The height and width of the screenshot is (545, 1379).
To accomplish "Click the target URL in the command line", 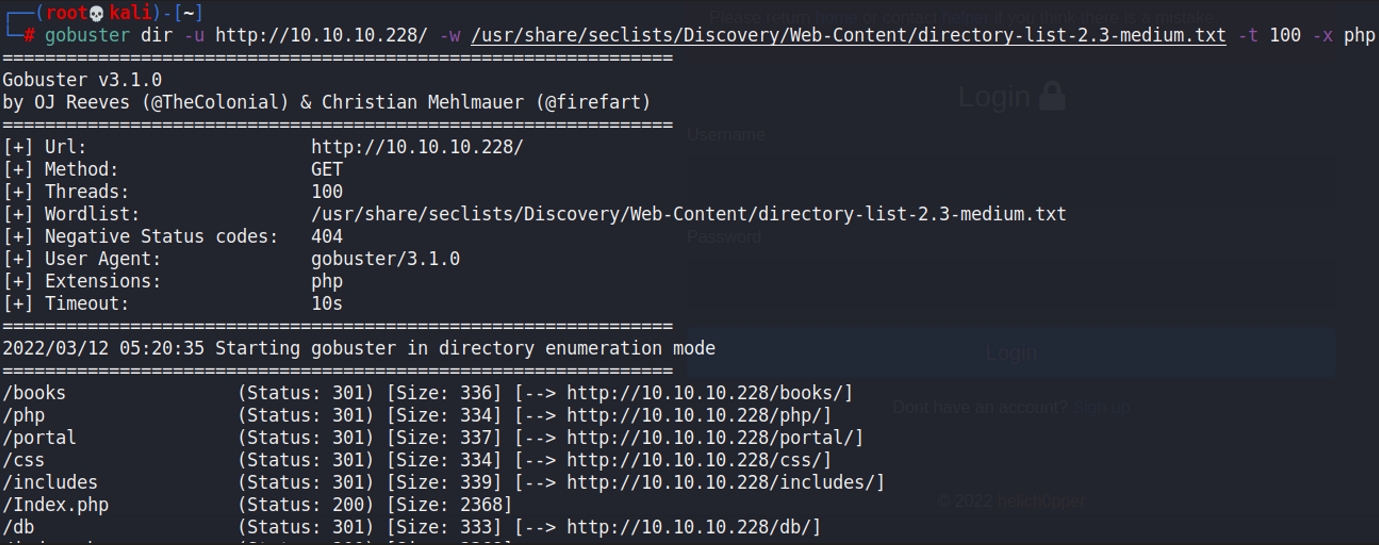I will 321,36.
